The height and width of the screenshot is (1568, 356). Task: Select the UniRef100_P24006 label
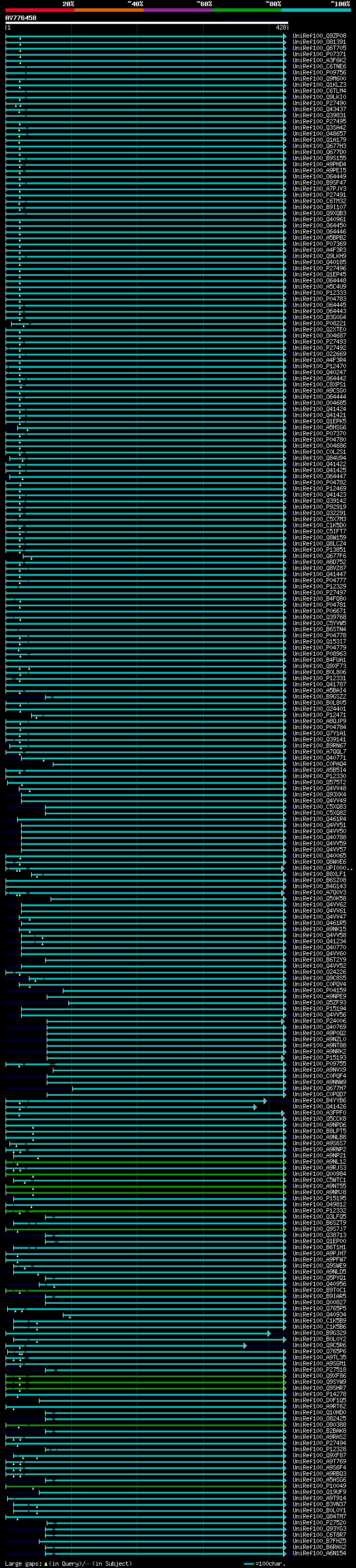point(319,1021)
